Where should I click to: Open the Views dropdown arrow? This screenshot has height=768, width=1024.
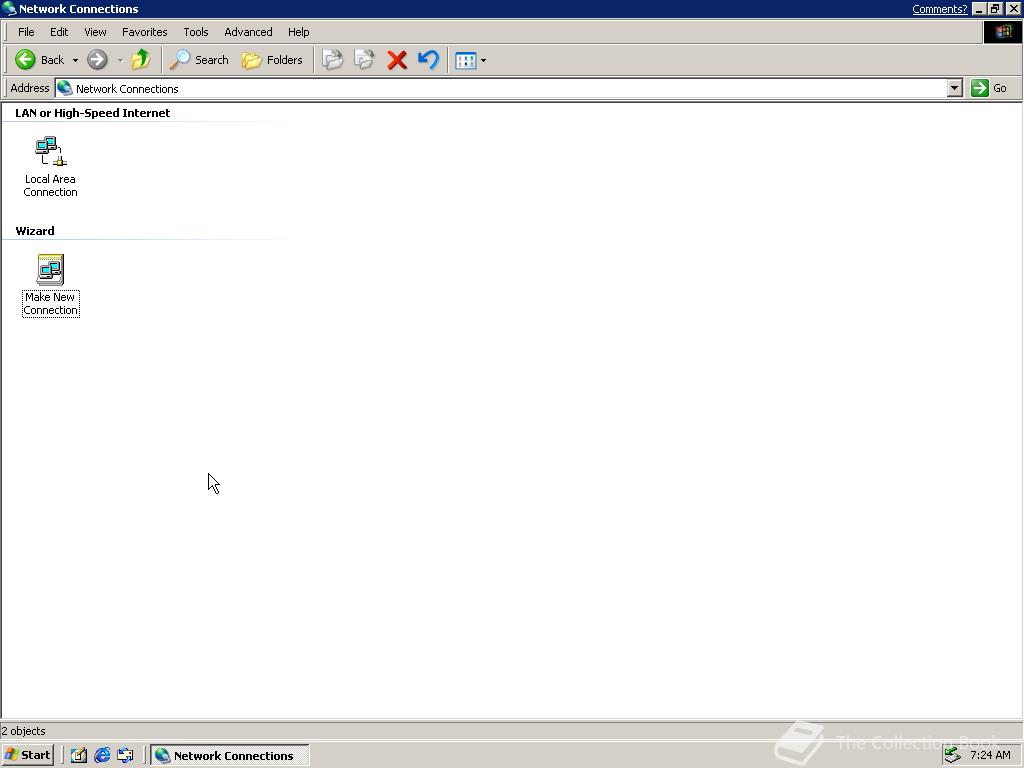point(483,61)
